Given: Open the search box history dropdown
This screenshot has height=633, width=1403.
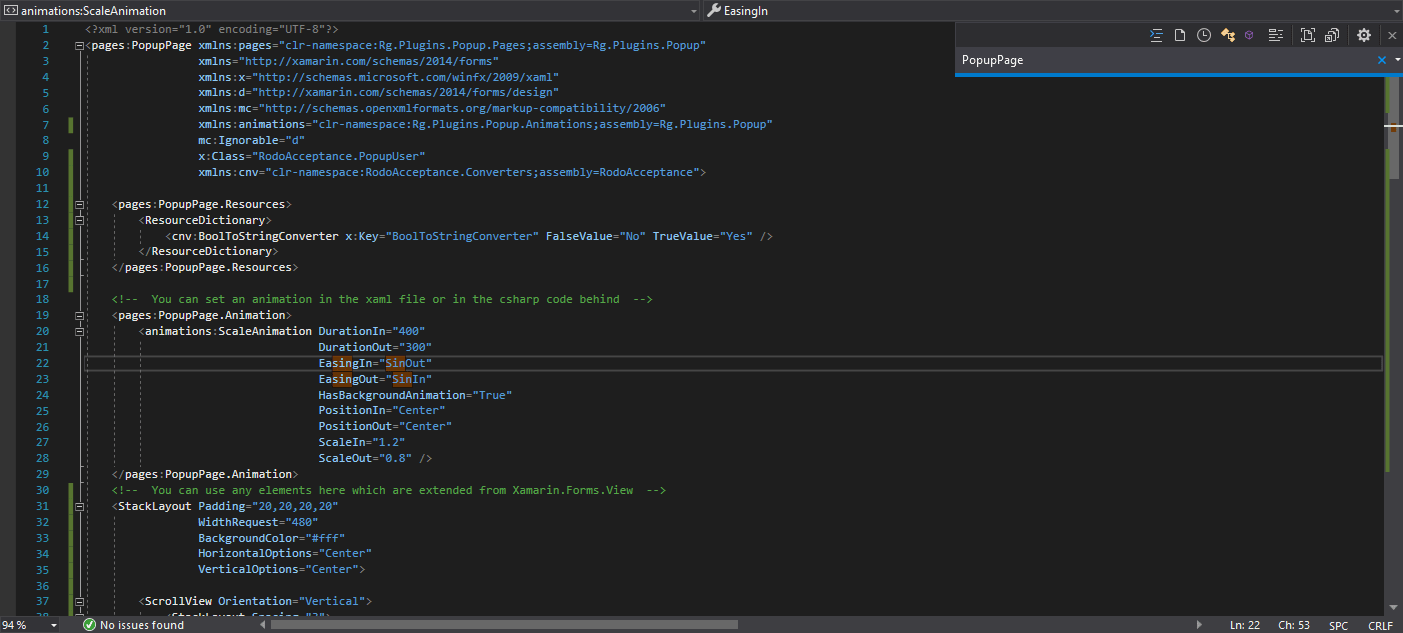Looking at the screenshot, I should (x=1396, y=60).
